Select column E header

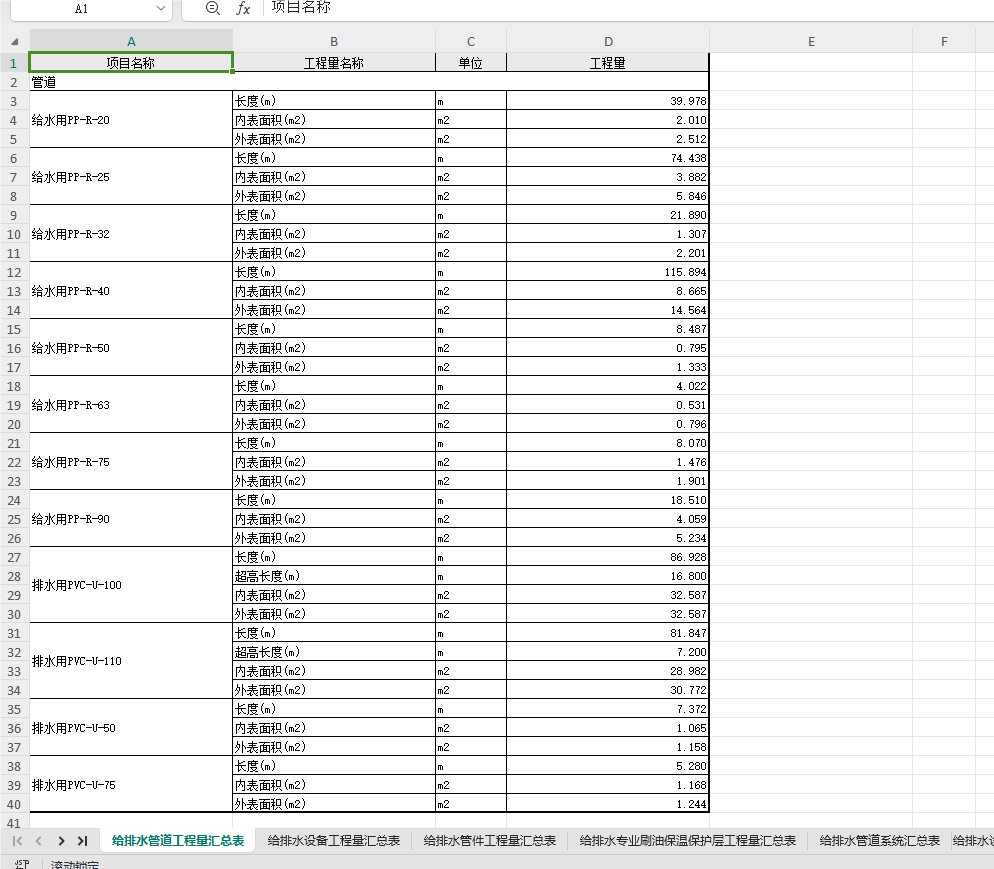click(811, 42)
